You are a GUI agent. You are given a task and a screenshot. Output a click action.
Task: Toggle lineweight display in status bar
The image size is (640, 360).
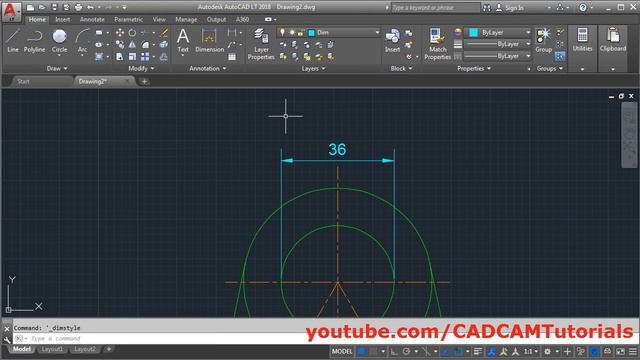(x=478, y=351)
